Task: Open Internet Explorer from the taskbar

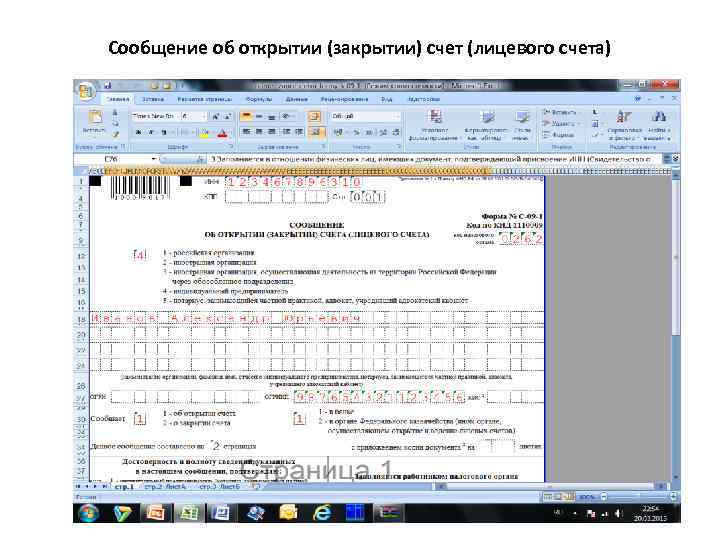Action: click(321, 513)
